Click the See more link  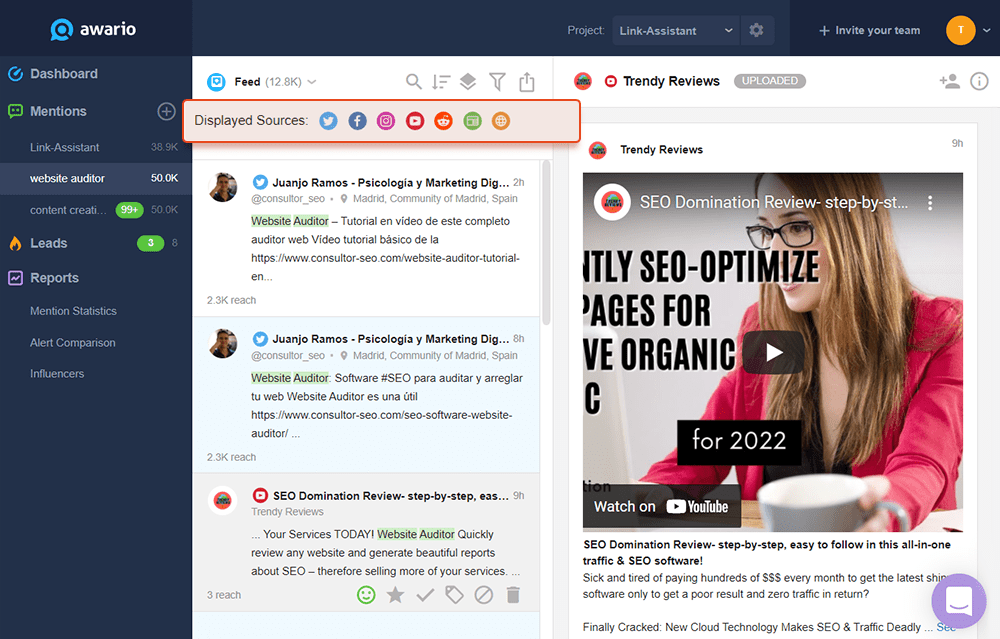(x=946, y=628)
